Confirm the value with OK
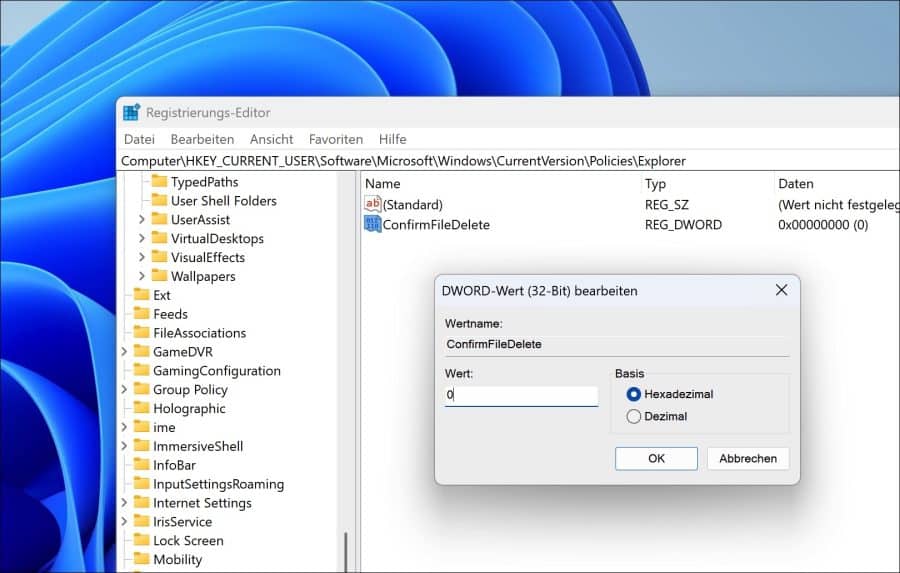Screen dimensions: 900x573 (x=656, y=458)
